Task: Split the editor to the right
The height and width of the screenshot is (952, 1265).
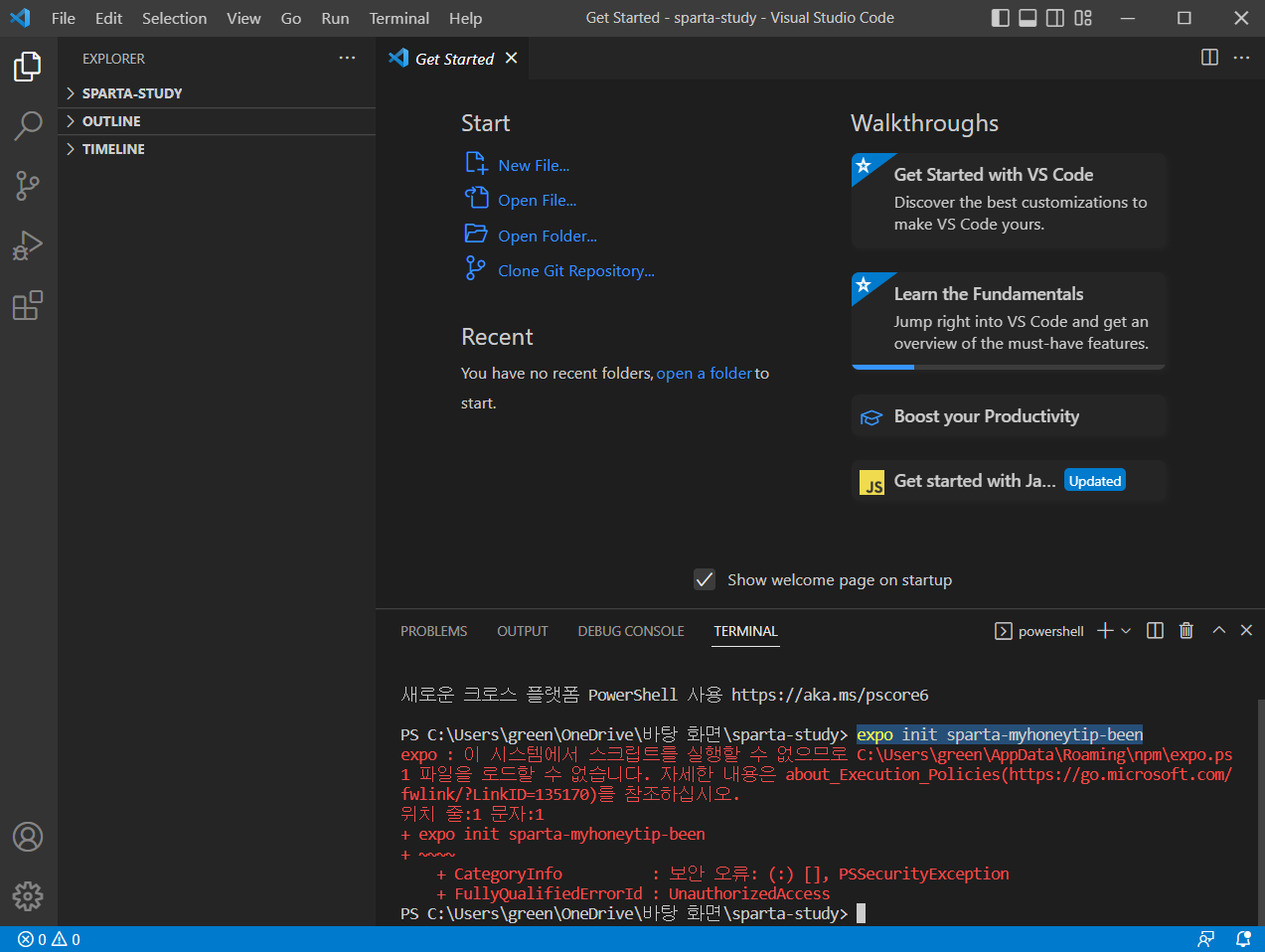Action: coord(1209,58)
